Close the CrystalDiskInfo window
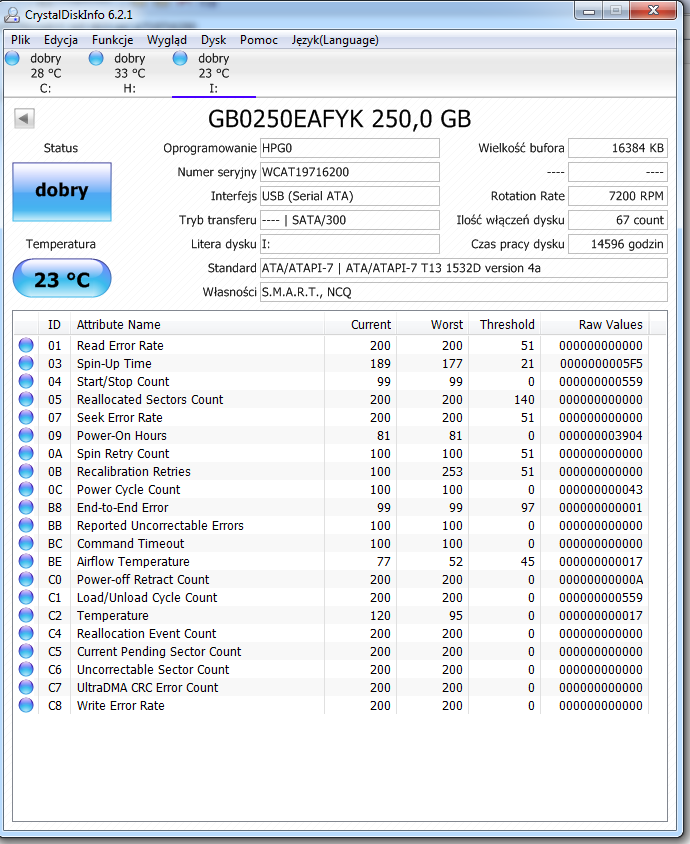Image resolution: width=690 pixels, height=844 pixels. click(x=653, y=11)
